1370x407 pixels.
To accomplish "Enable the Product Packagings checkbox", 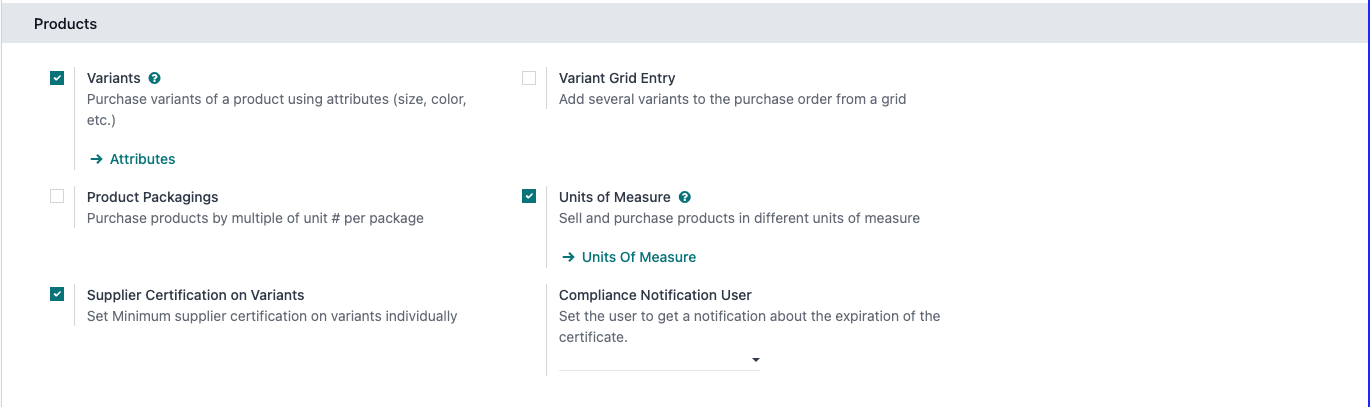I will pos(57,197).
